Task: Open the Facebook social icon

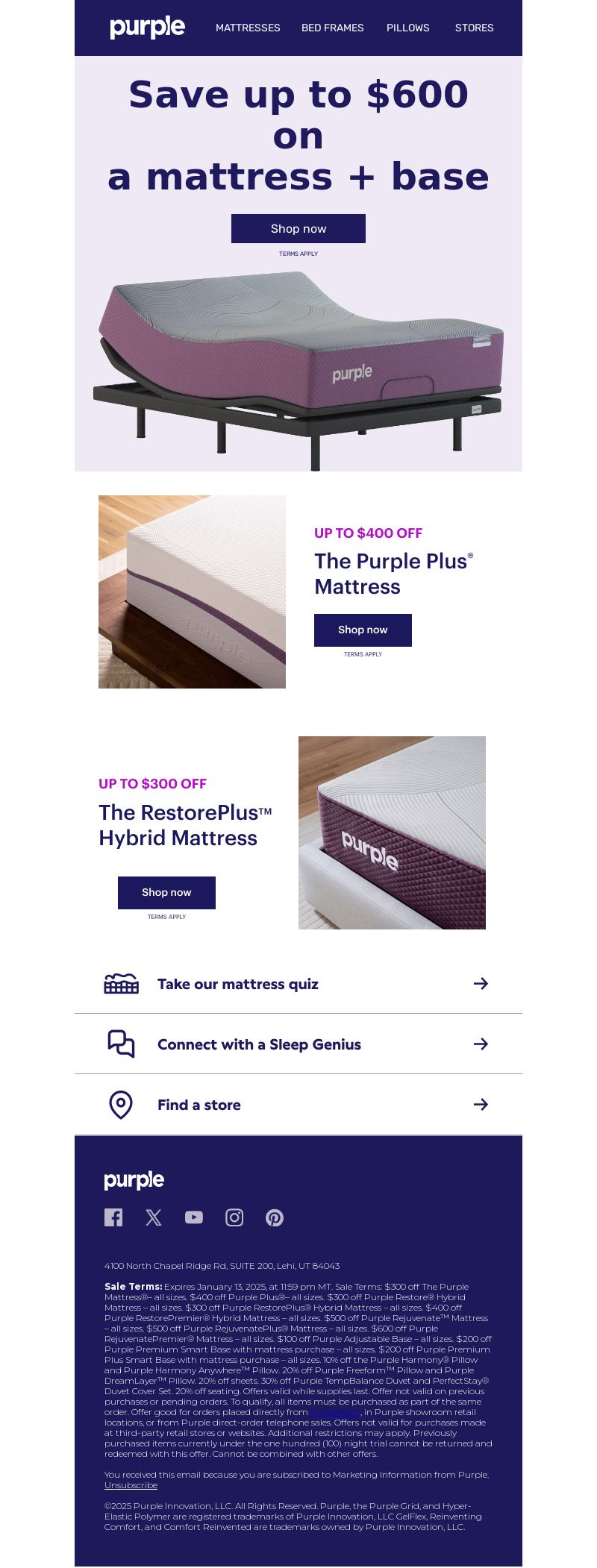Action: point(113,1217)
